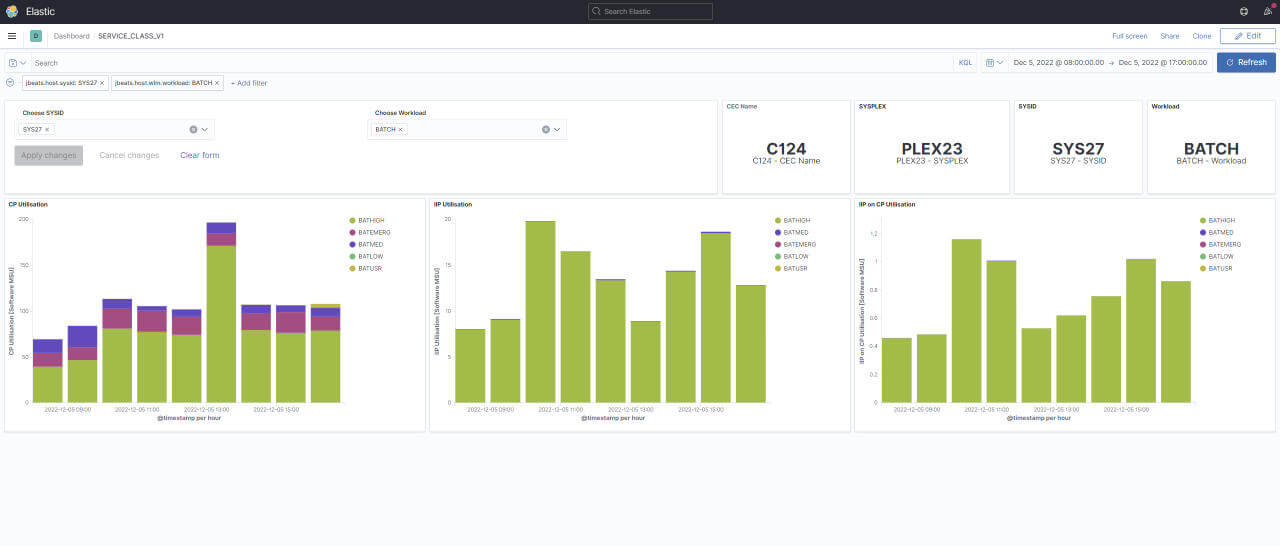Expand the Choose SYSID dropdown
1280x546 pixels.
pos(205,129)
